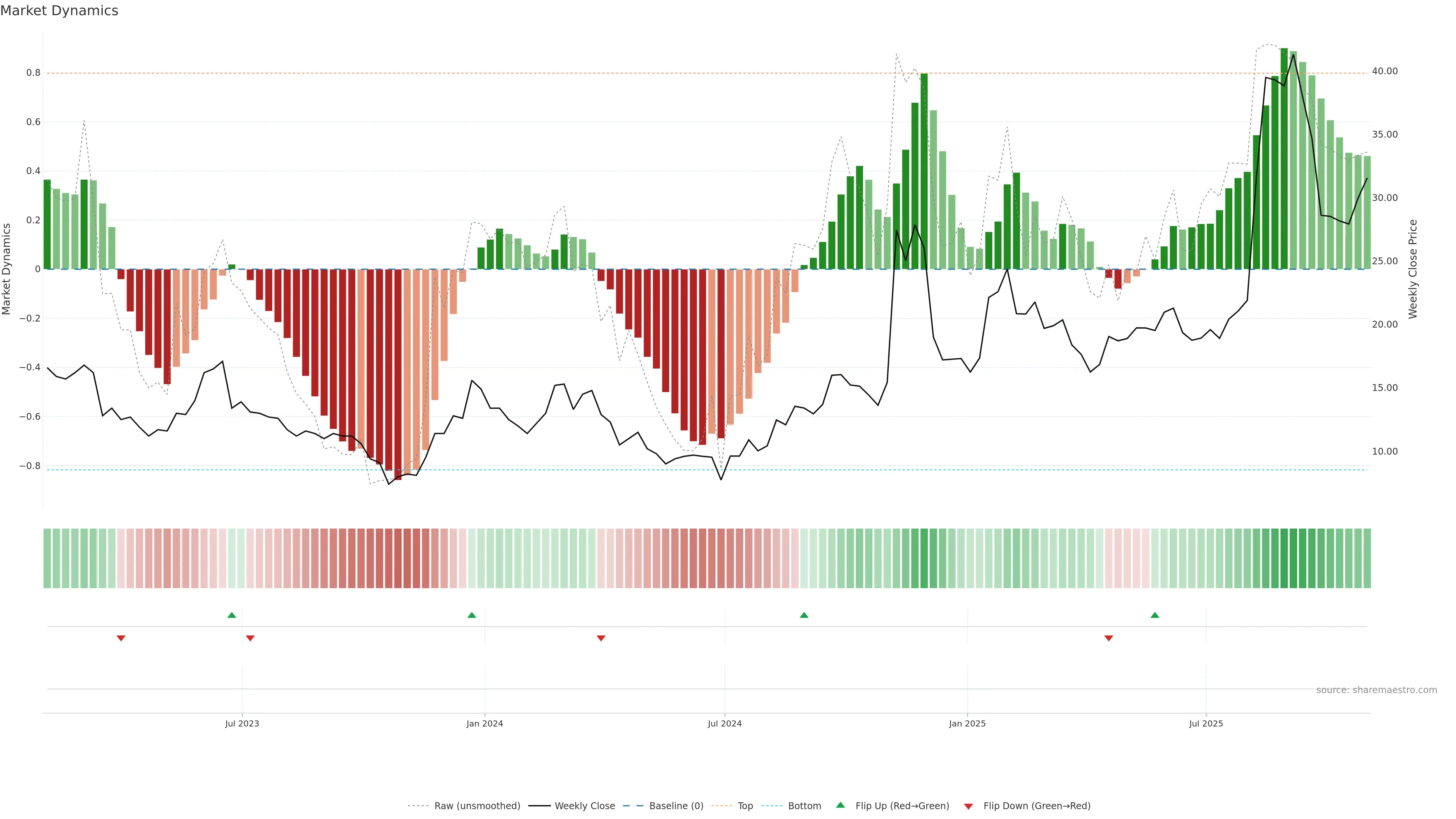Viewport: 1456px width, 819px height.
Task: Click the green flip-up marker near Jan 2024
Action: click(x=472, y=615)
